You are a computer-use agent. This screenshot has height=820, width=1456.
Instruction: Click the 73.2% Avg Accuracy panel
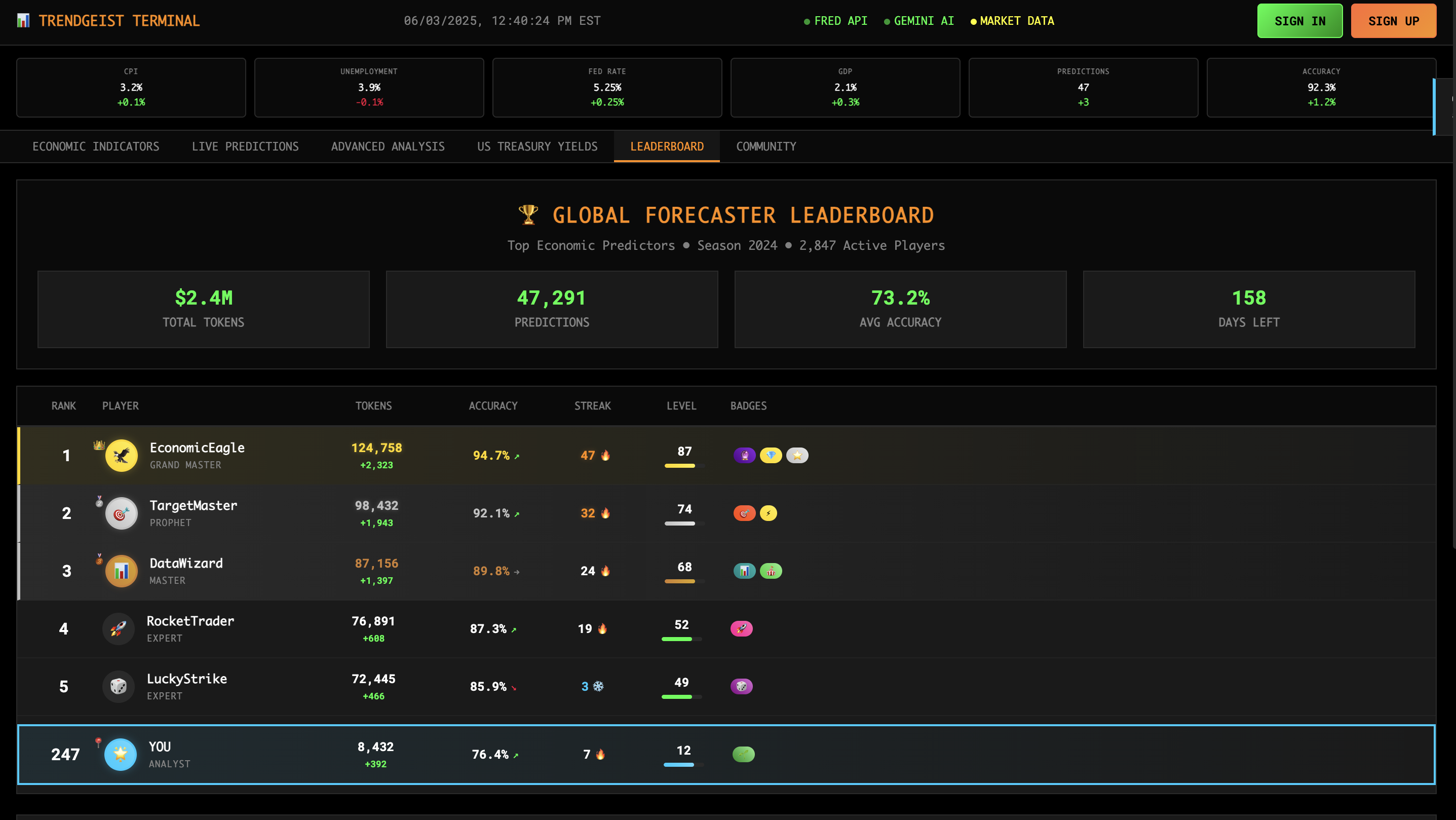pyautogui.click(x=900, y=309)
